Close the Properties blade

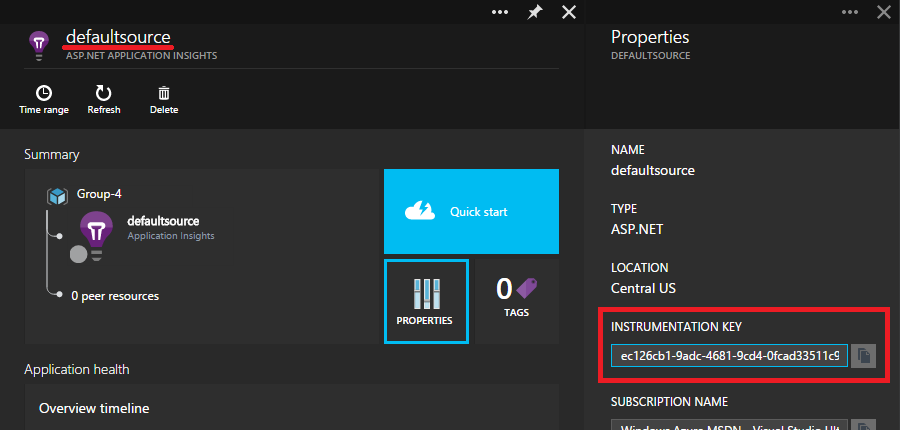point(884,12)
